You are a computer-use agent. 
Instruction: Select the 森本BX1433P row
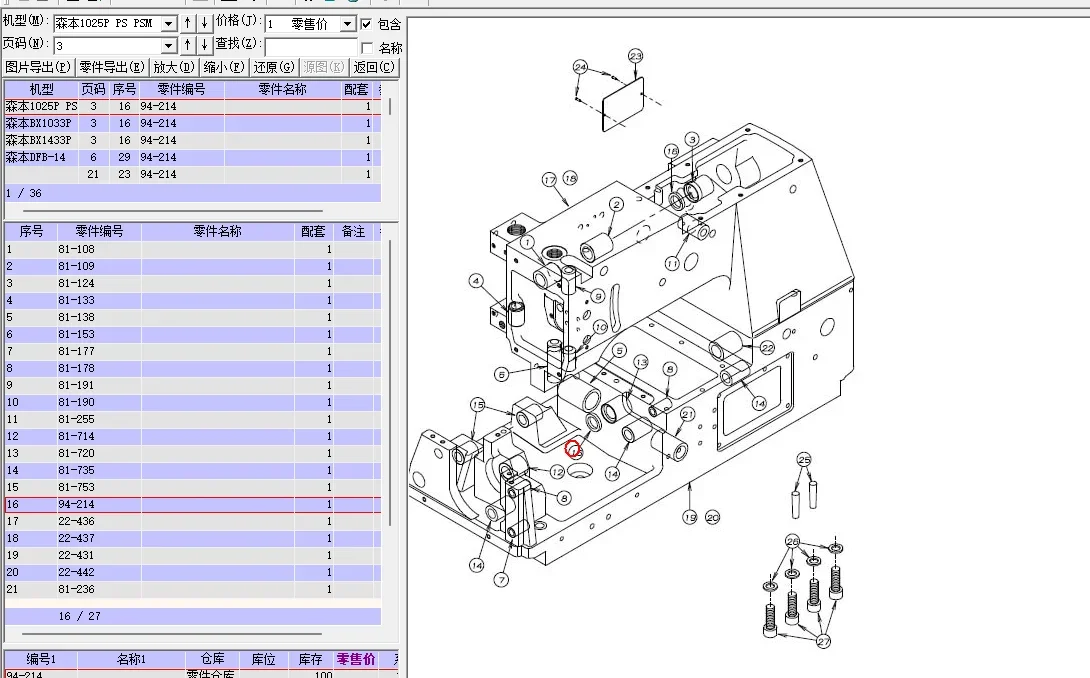[x=193, y=140]
